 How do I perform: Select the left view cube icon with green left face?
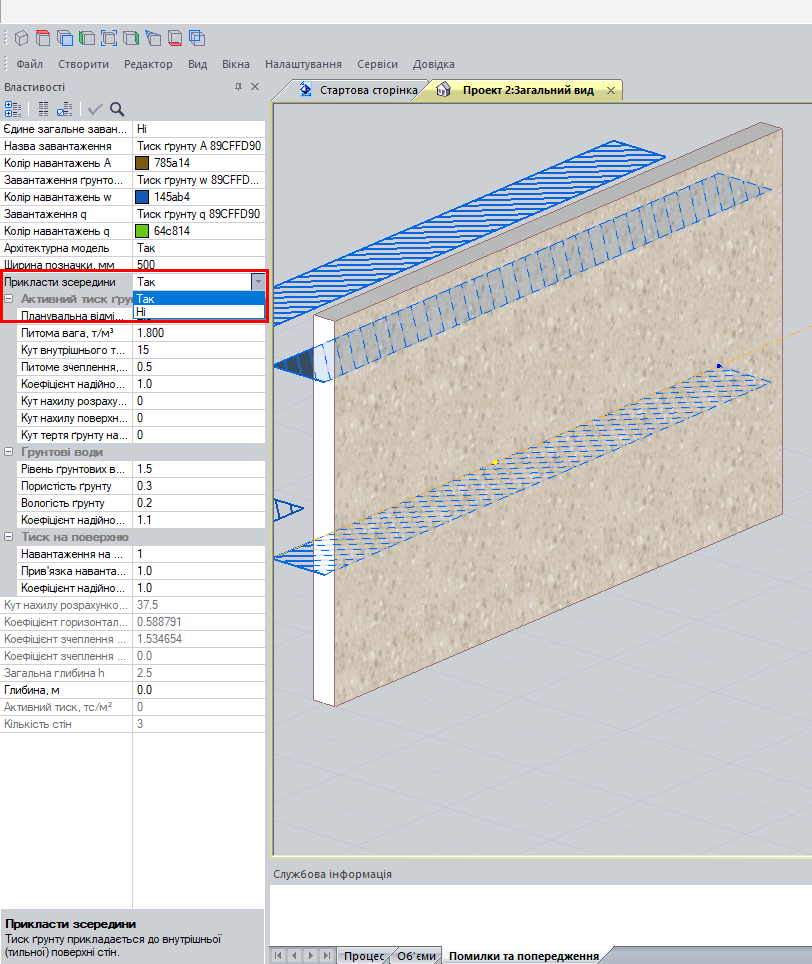point(87,38)
